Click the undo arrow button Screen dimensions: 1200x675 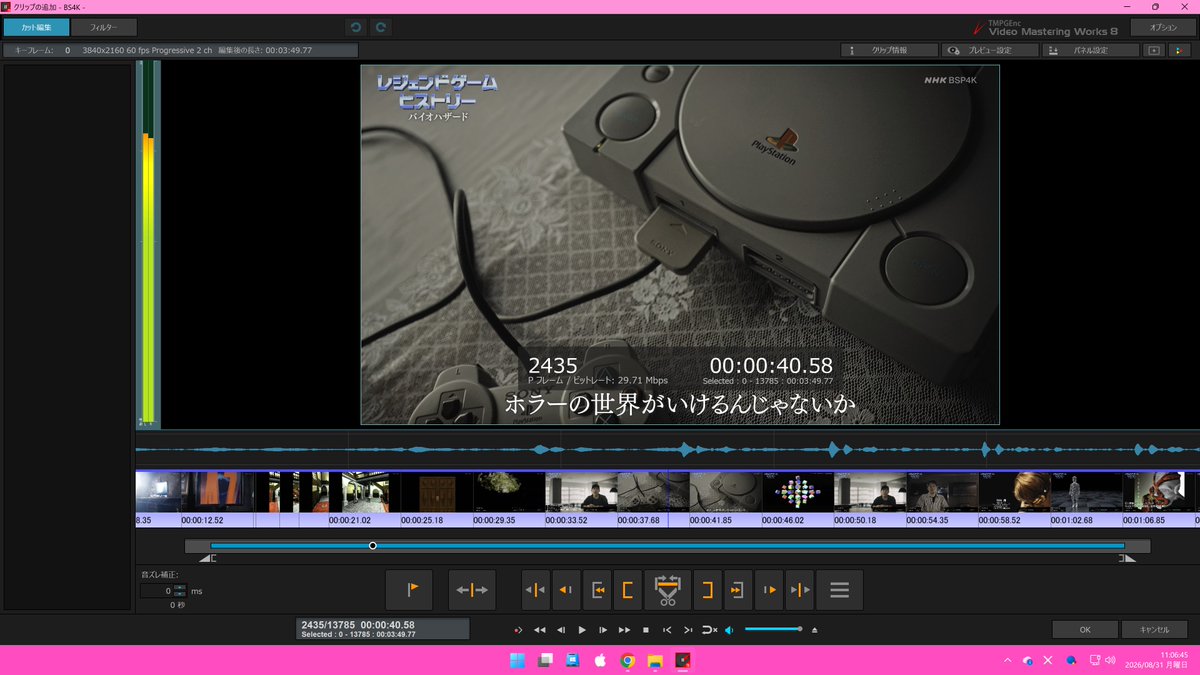click(x=357, y=28)
